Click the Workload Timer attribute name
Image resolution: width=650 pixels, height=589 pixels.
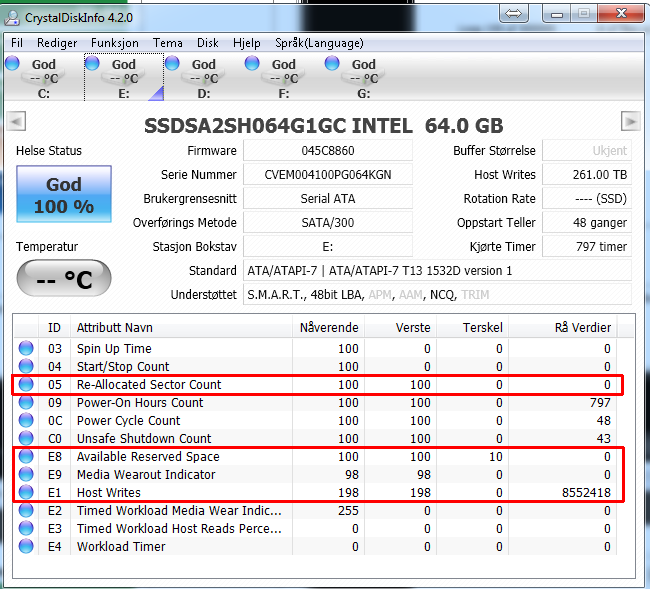point(121,546)
